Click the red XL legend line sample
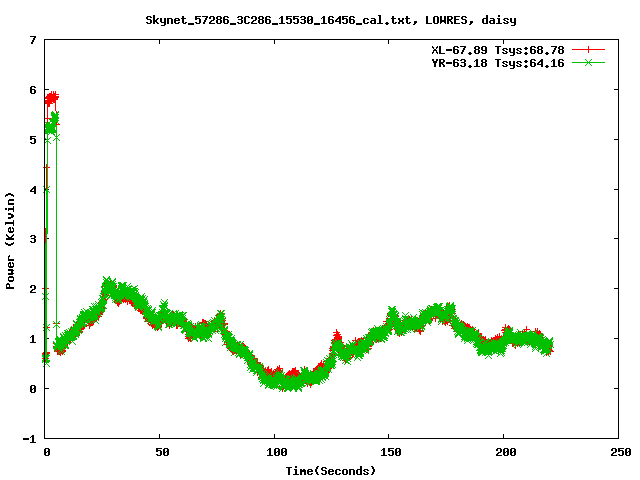Screen dimensions: 640x480 pyautogui.click(x=588, y=50)
